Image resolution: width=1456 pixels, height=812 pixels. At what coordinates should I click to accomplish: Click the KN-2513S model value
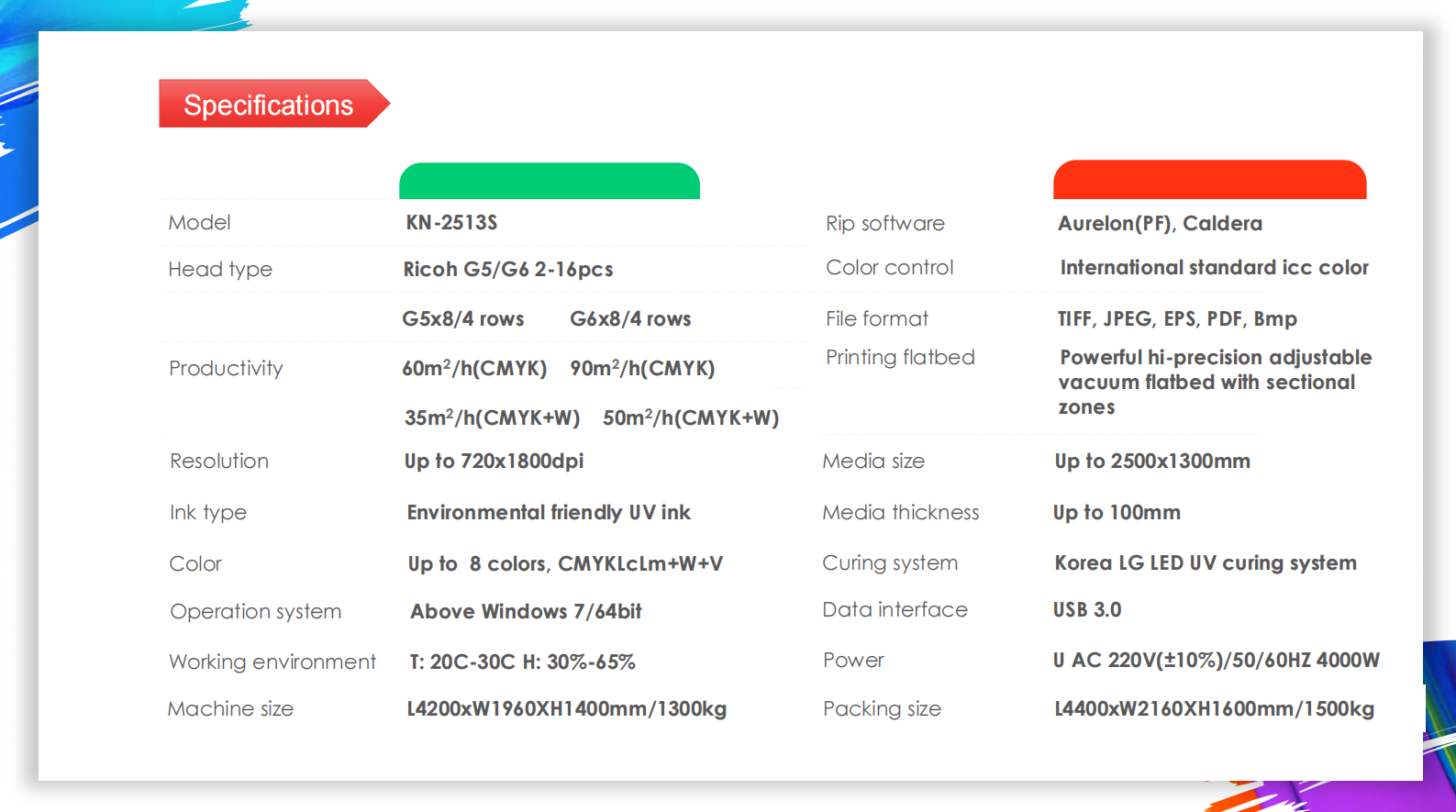(x=451, y=223)
